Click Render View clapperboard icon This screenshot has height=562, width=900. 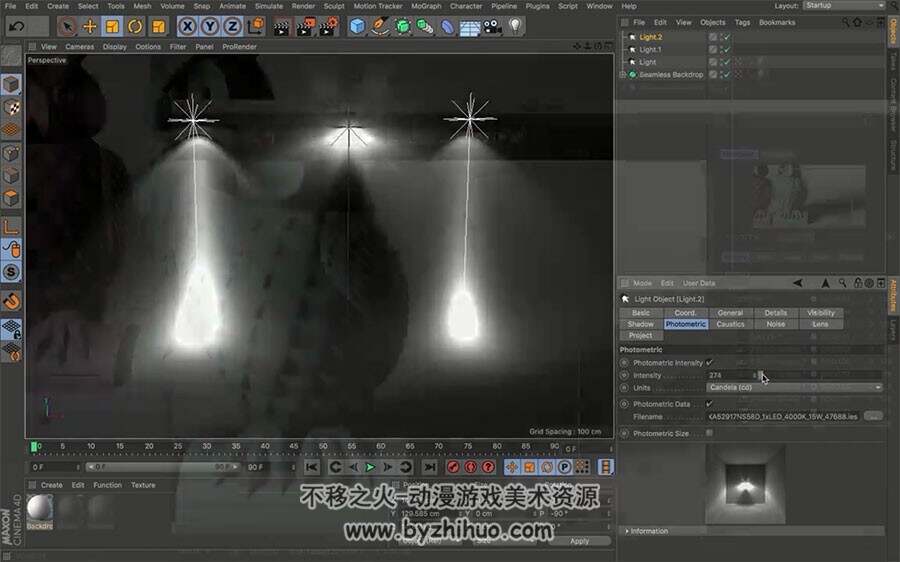coord(282,27)
